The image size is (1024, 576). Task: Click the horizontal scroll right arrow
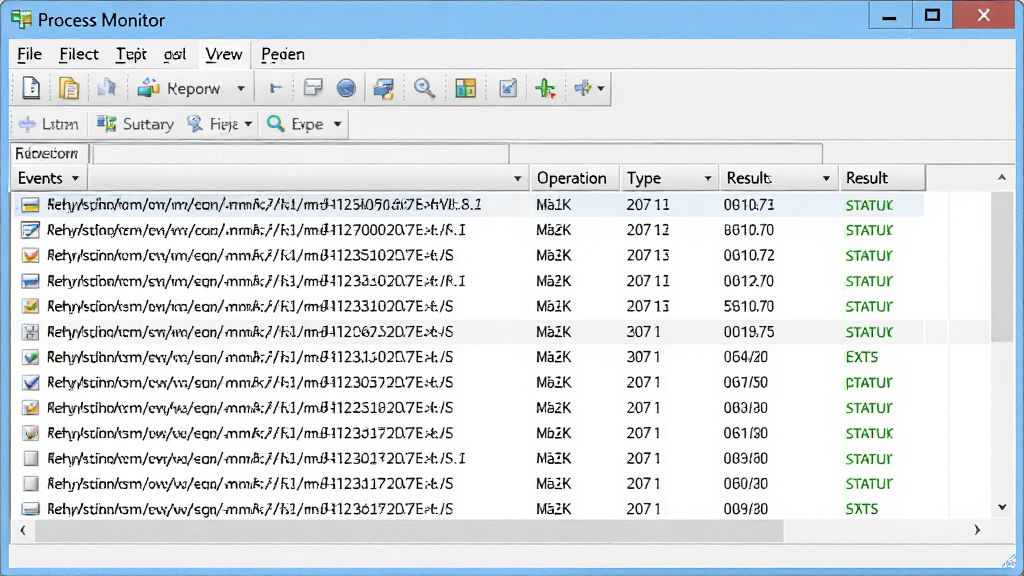tap(977, 530)
